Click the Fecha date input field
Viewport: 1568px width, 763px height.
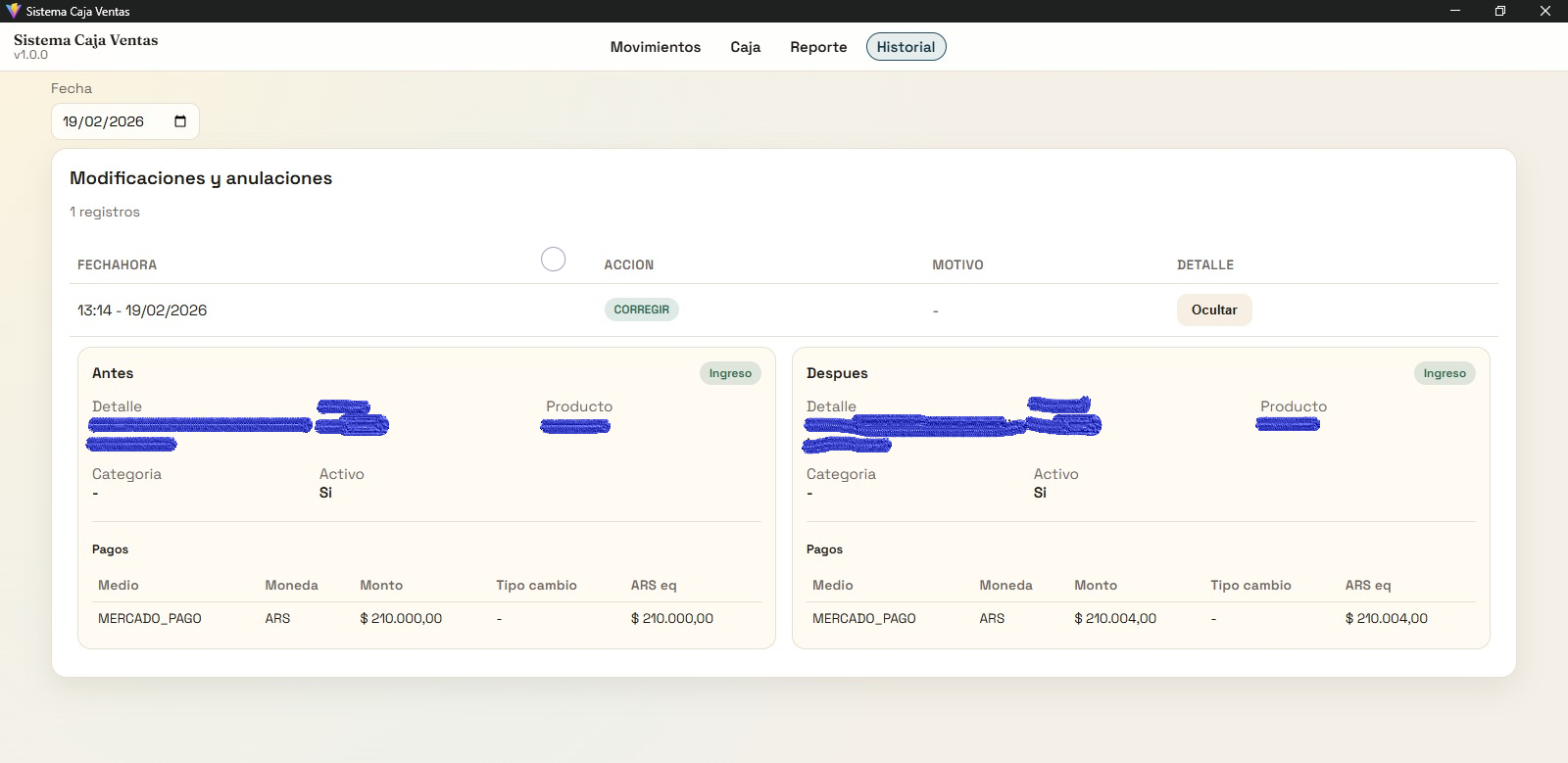(x=108, y=121)
